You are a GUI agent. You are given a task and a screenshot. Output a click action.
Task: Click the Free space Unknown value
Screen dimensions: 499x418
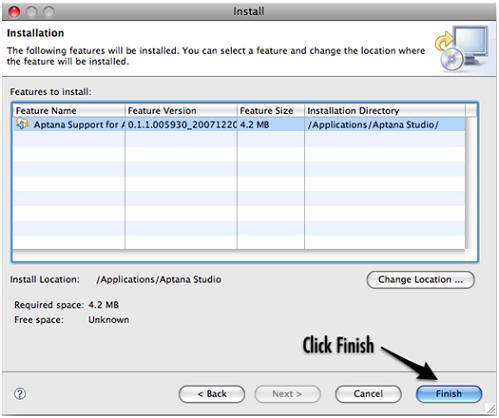(109, 320)
